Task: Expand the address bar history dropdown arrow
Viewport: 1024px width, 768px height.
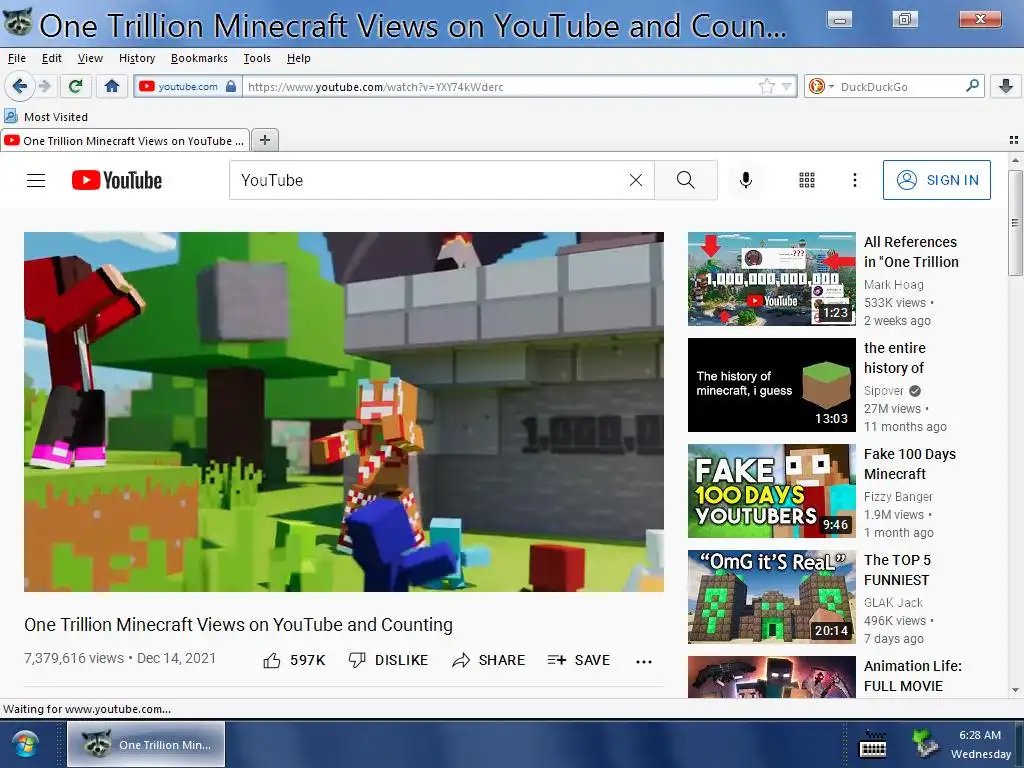Action: 786,86
